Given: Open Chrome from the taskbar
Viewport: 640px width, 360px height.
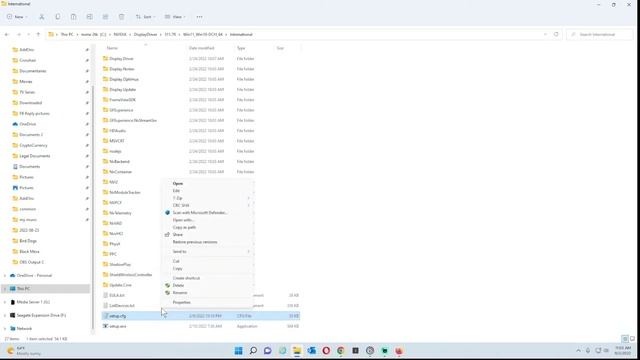Looking at the screenshot, I should pyautogui.click(x=341, y=351).
